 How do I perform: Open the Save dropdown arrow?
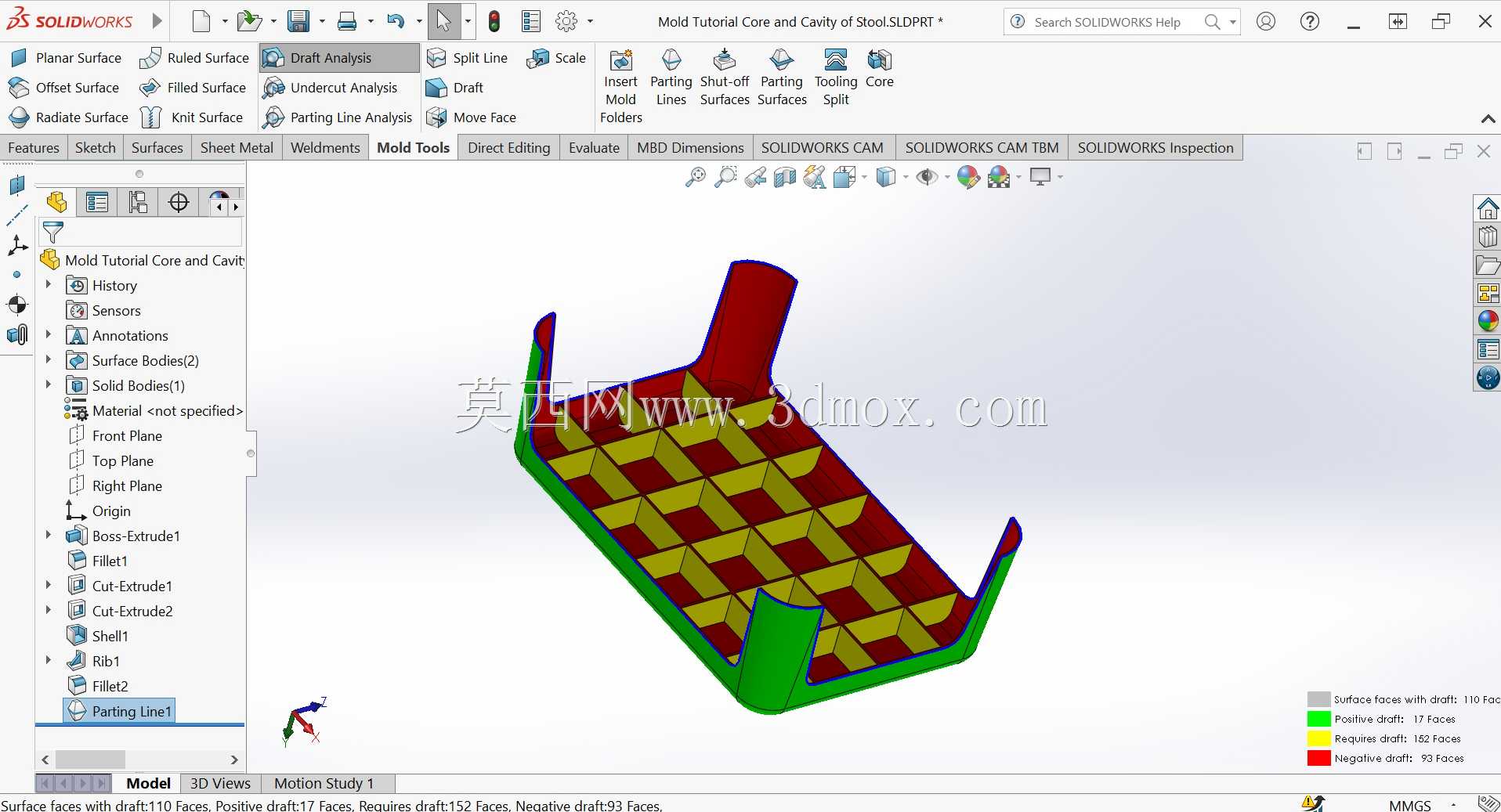pos(322,22)
